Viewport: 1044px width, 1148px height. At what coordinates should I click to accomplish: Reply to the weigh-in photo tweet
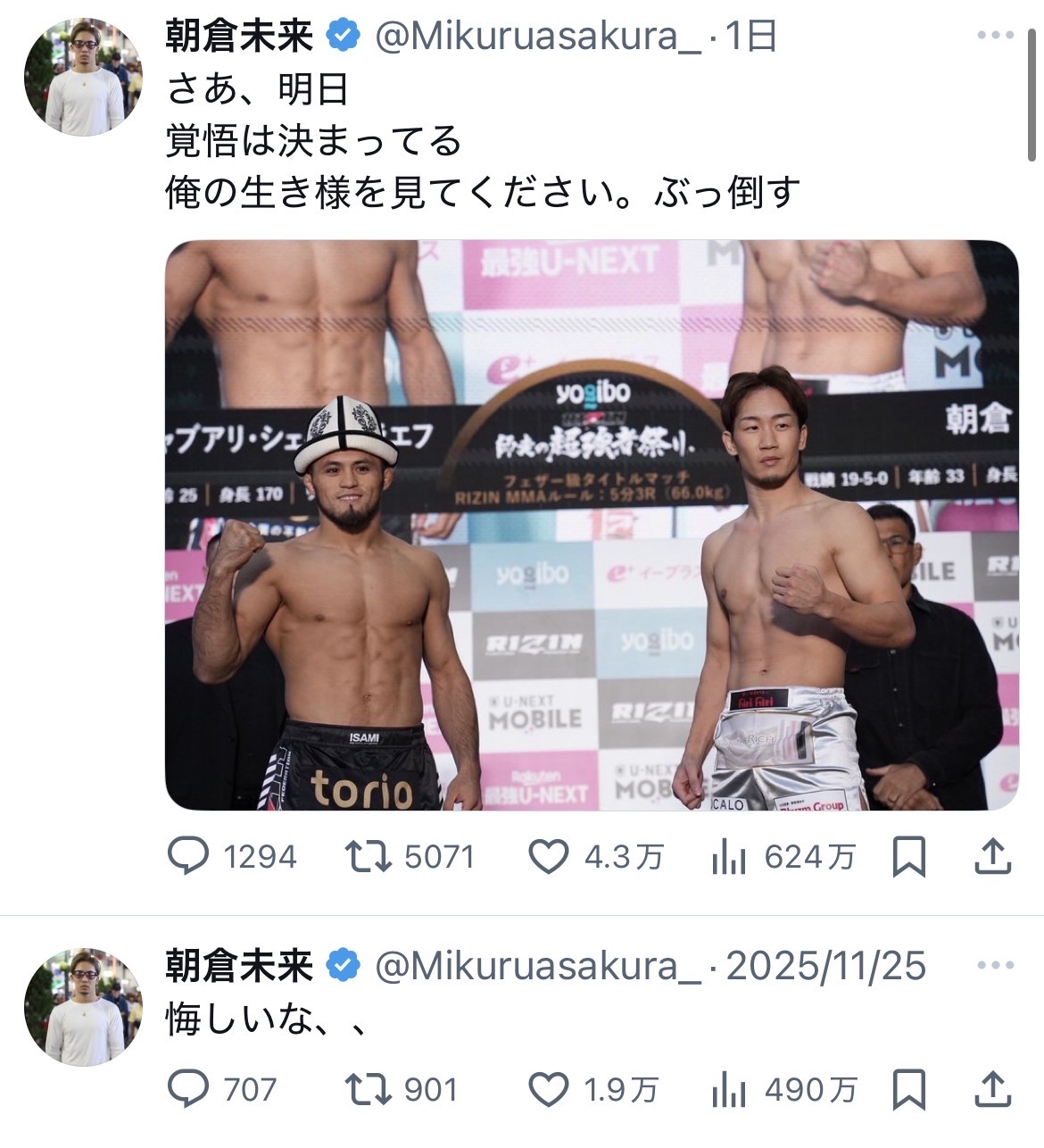189,857
